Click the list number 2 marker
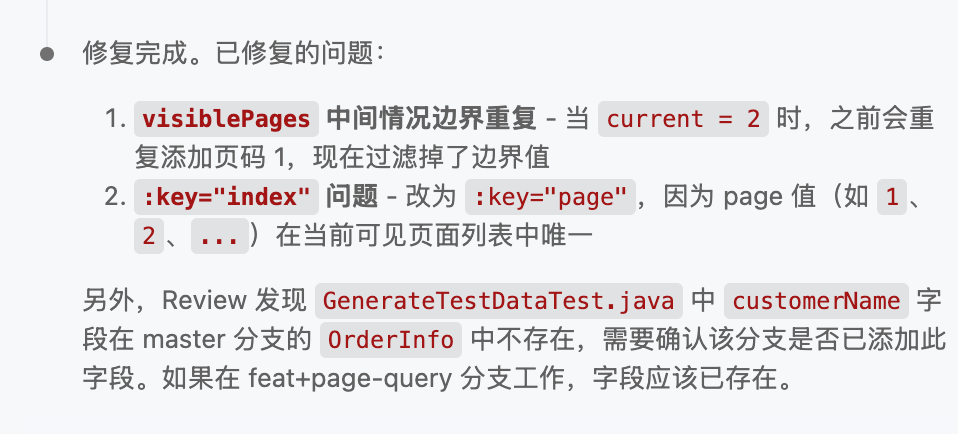 click(113, 196)
